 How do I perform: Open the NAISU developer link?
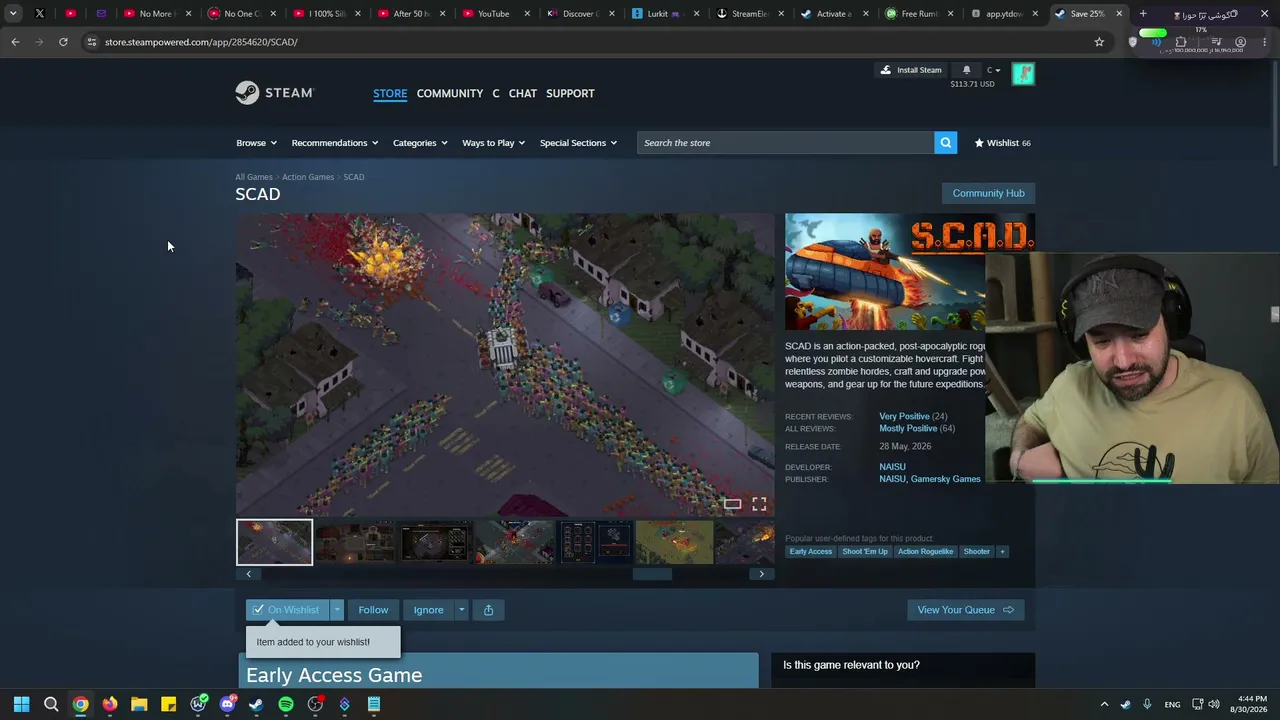pyautogui.click(x=892, y=467)
